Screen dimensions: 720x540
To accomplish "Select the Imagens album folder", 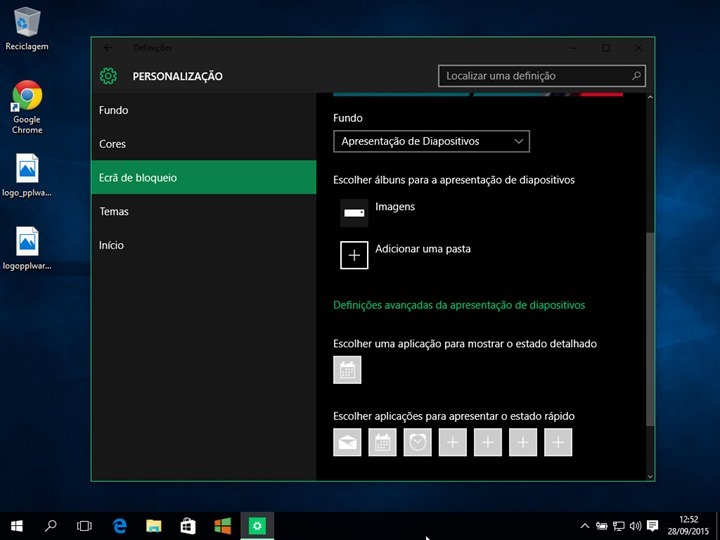I will [x=354, y=213].
